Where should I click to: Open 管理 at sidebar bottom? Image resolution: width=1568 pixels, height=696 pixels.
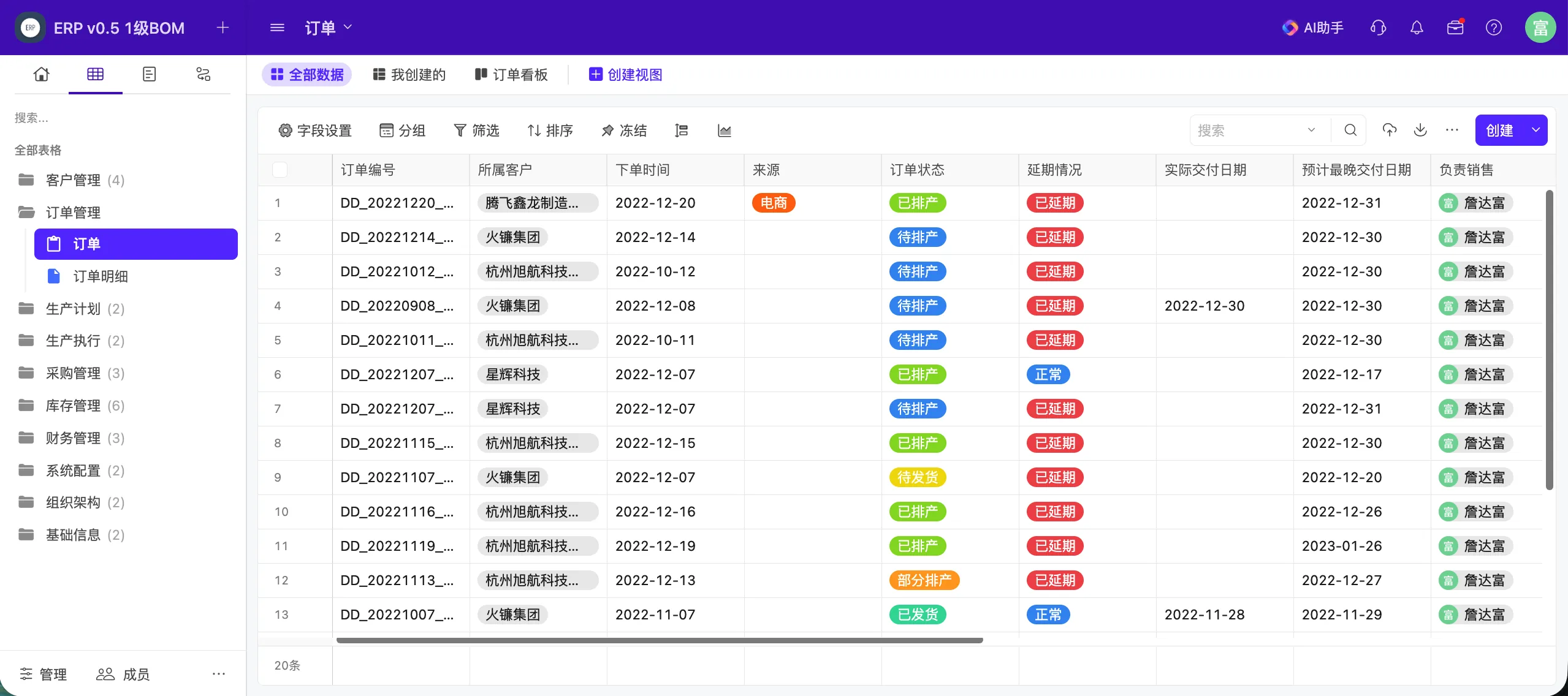pos(43,674)
